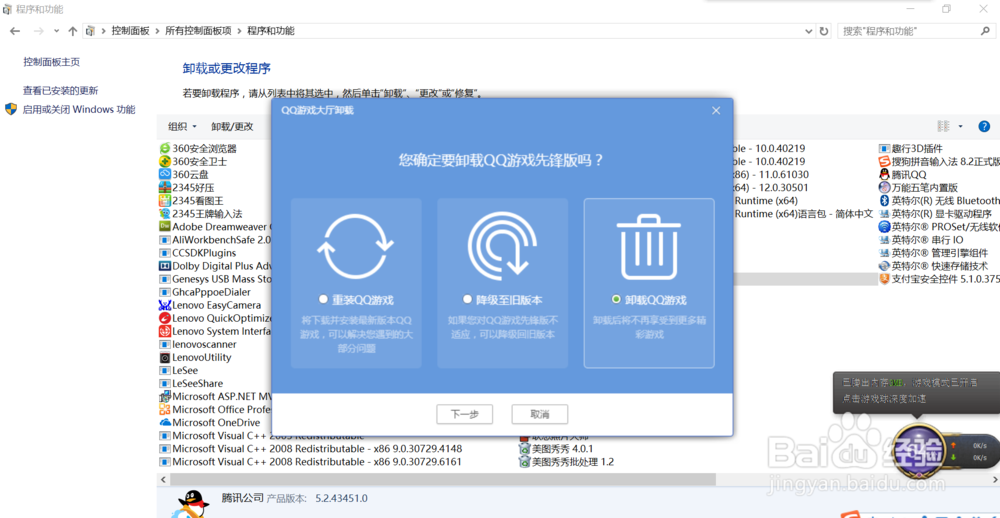The height and width of the screenshot is (518, 1000).
Task: Select the 2345看图王 program icon
Action: [x=165, y=200]
